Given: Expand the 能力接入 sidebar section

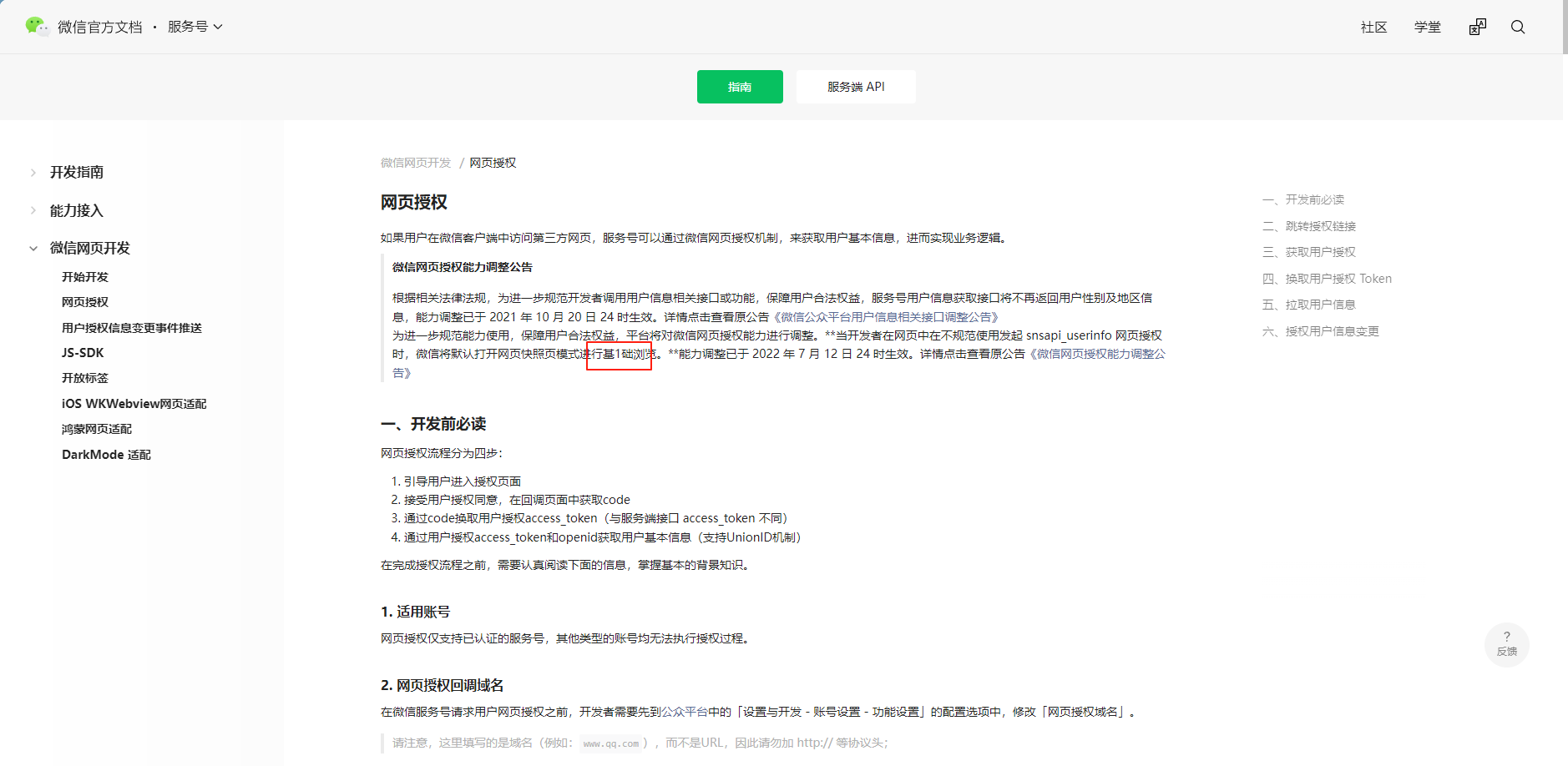Looking at the screenshot, I should [x=77, y=210].
